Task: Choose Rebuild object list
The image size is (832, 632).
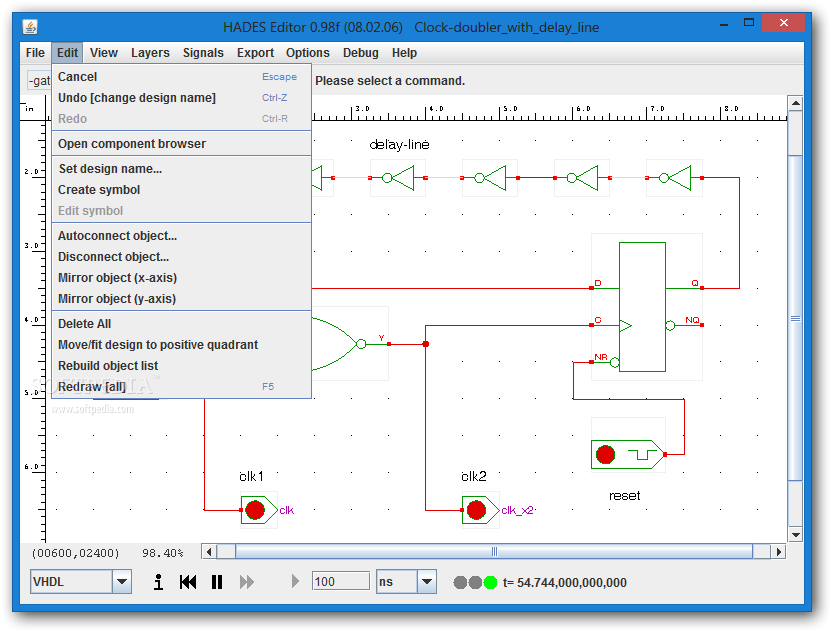Action: click(x=181, y=366)
